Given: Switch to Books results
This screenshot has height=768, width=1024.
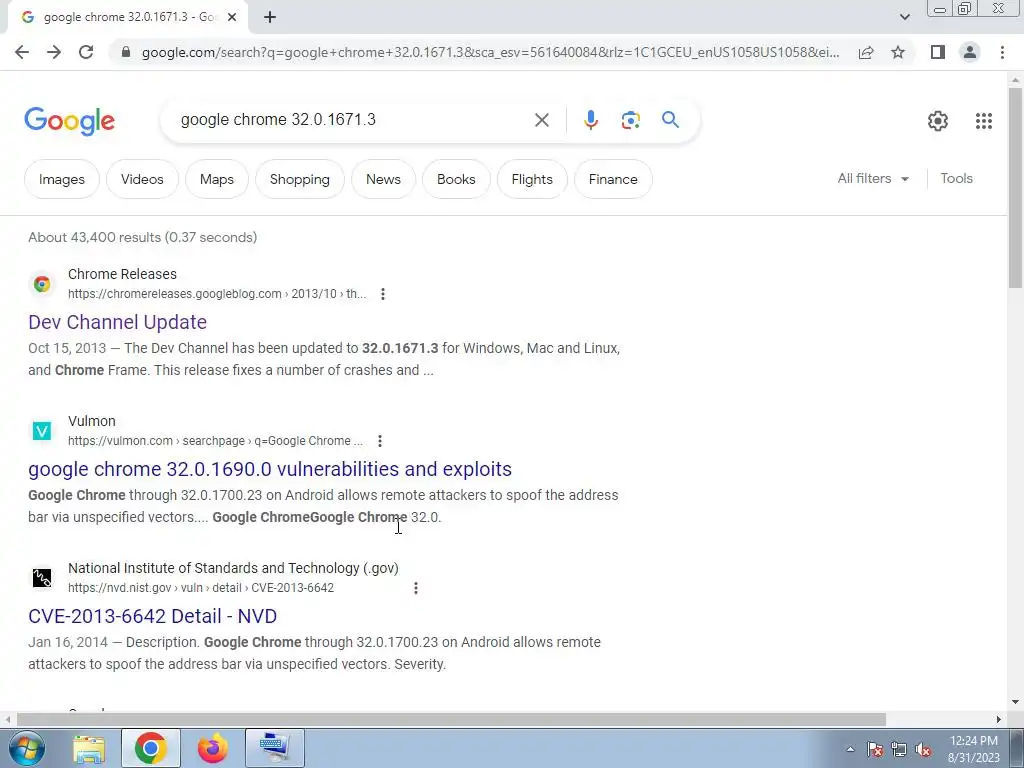Looking at the screenshot, I should click(x=456, y=179).
